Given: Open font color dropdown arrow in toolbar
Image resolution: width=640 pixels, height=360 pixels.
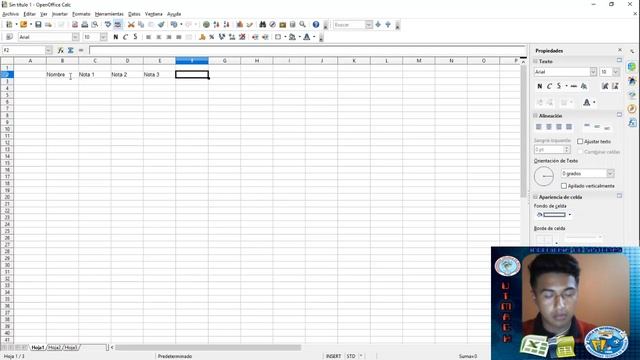Looking at the screenshot, I should (x=314, y=37).
